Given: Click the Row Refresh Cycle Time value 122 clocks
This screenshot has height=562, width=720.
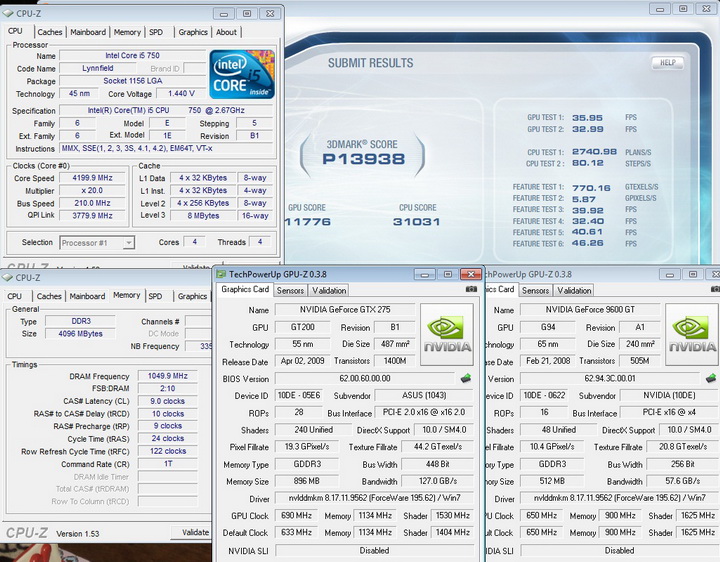Looking at the screenshot, I should tap(168, 451).
